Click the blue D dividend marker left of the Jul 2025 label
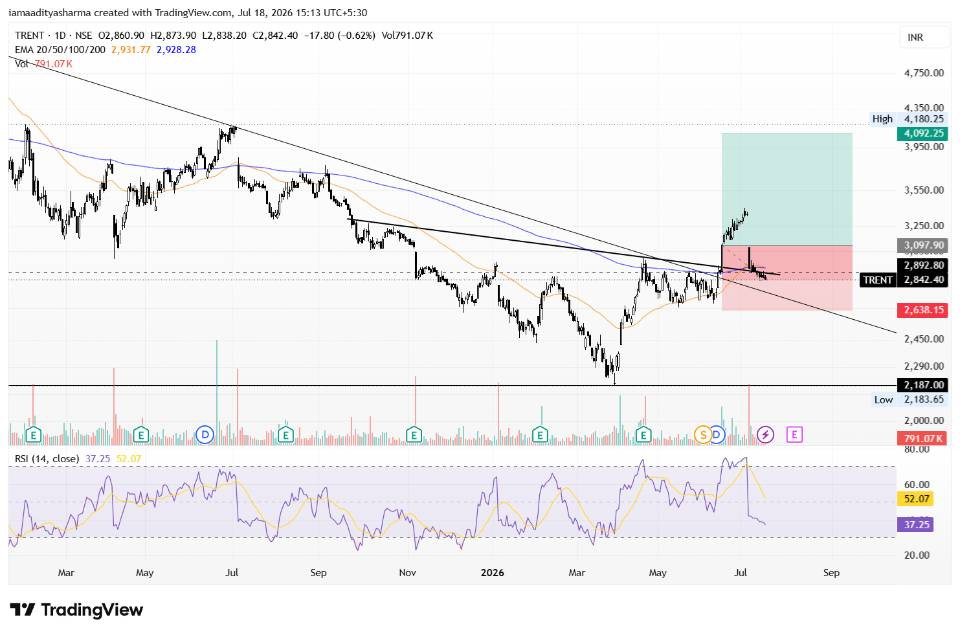This screenshot has width=960, height=635. (x=204, y=435)
